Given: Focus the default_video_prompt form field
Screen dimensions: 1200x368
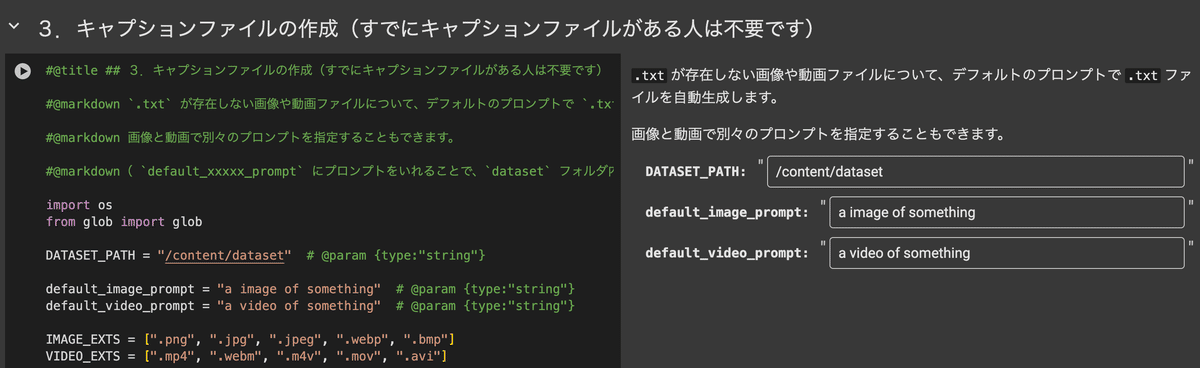Looking at the screenshot, I should (1007, 253).
